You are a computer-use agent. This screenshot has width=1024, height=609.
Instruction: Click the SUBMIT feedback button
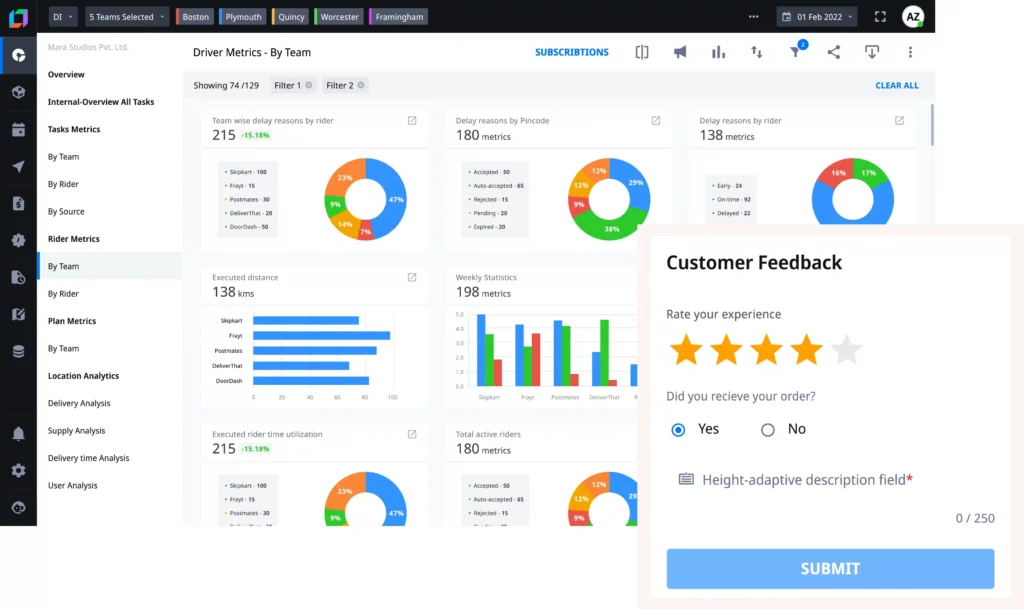pos(830,568)
